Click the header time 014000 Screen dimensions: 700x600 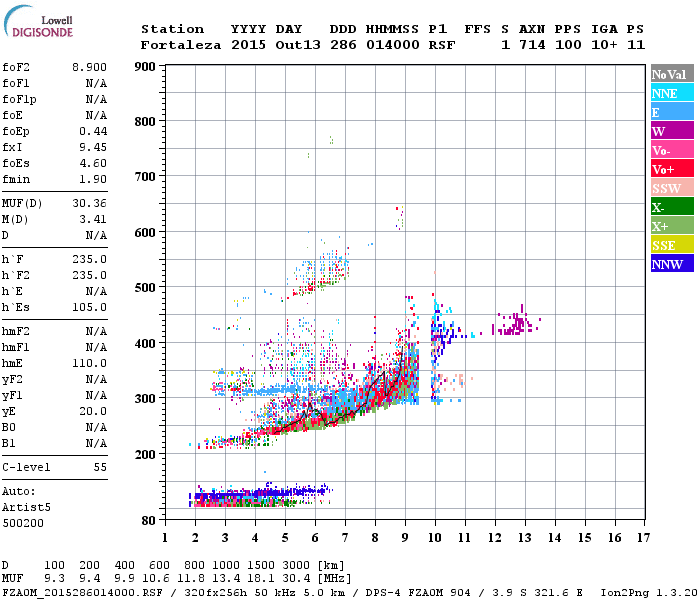click(x=393, y=45)
